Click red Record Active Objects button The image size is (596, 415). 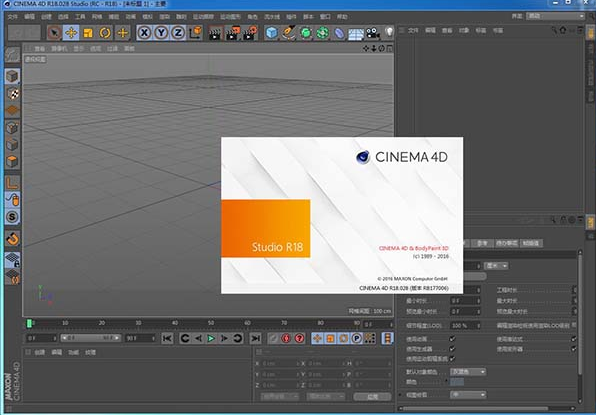click(x=286, y=338)
